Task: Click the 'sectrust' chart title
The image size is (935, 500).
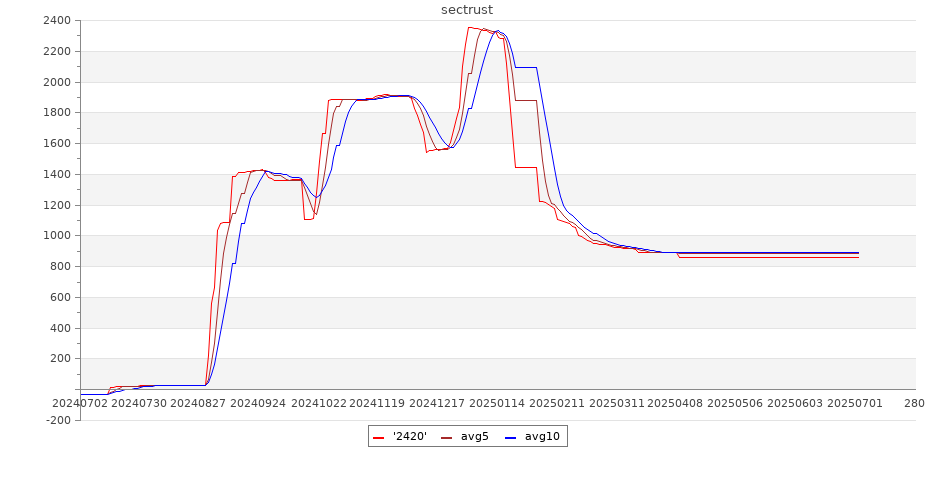Action: pyautogui.click(x=467, y=10)
